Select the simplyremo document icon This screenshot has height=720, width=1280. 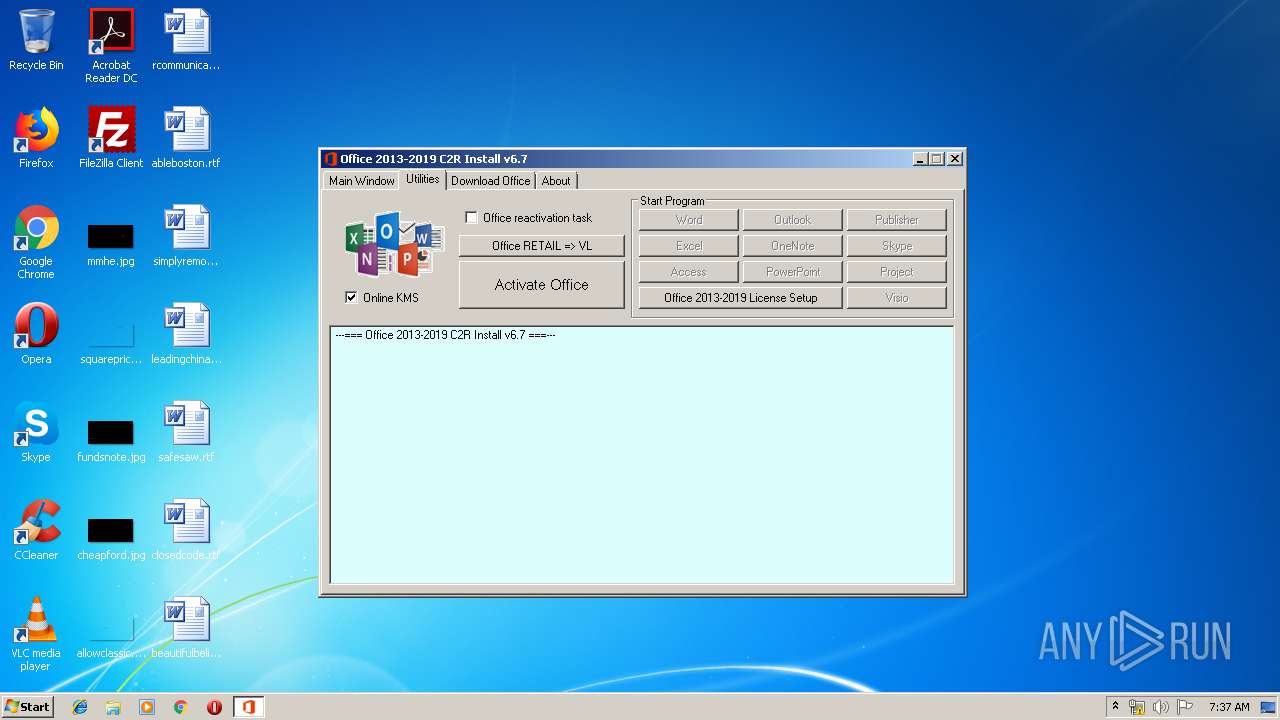[186, 236]
